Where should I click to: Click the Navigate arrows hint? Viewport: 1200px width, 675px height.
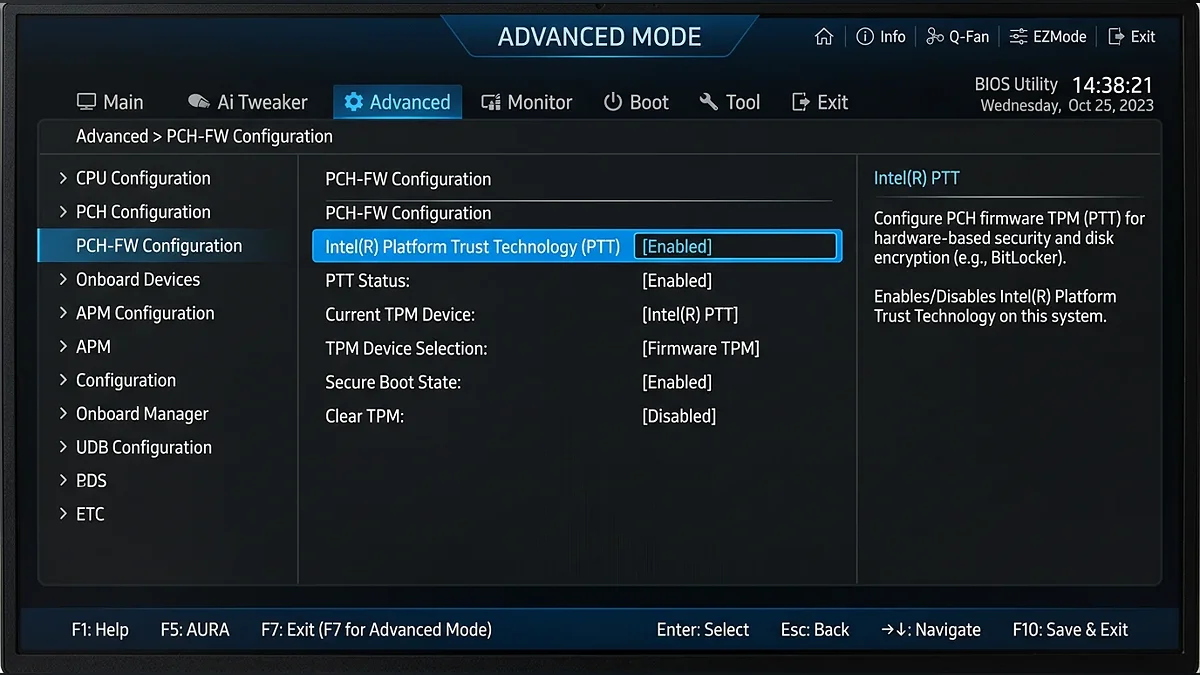(x=931, y=630)
